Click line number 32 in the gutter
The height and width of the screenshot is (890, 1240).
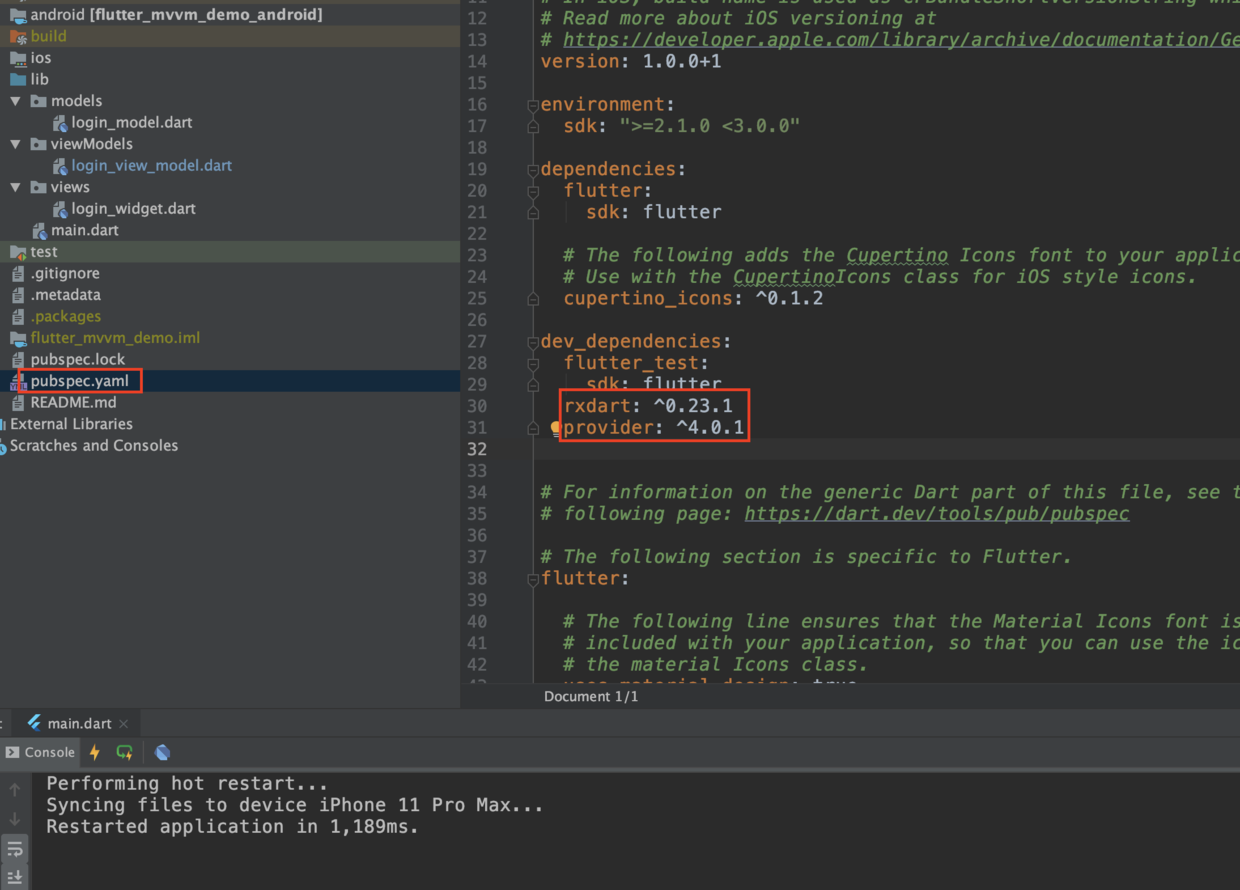[x=477, y=450]
